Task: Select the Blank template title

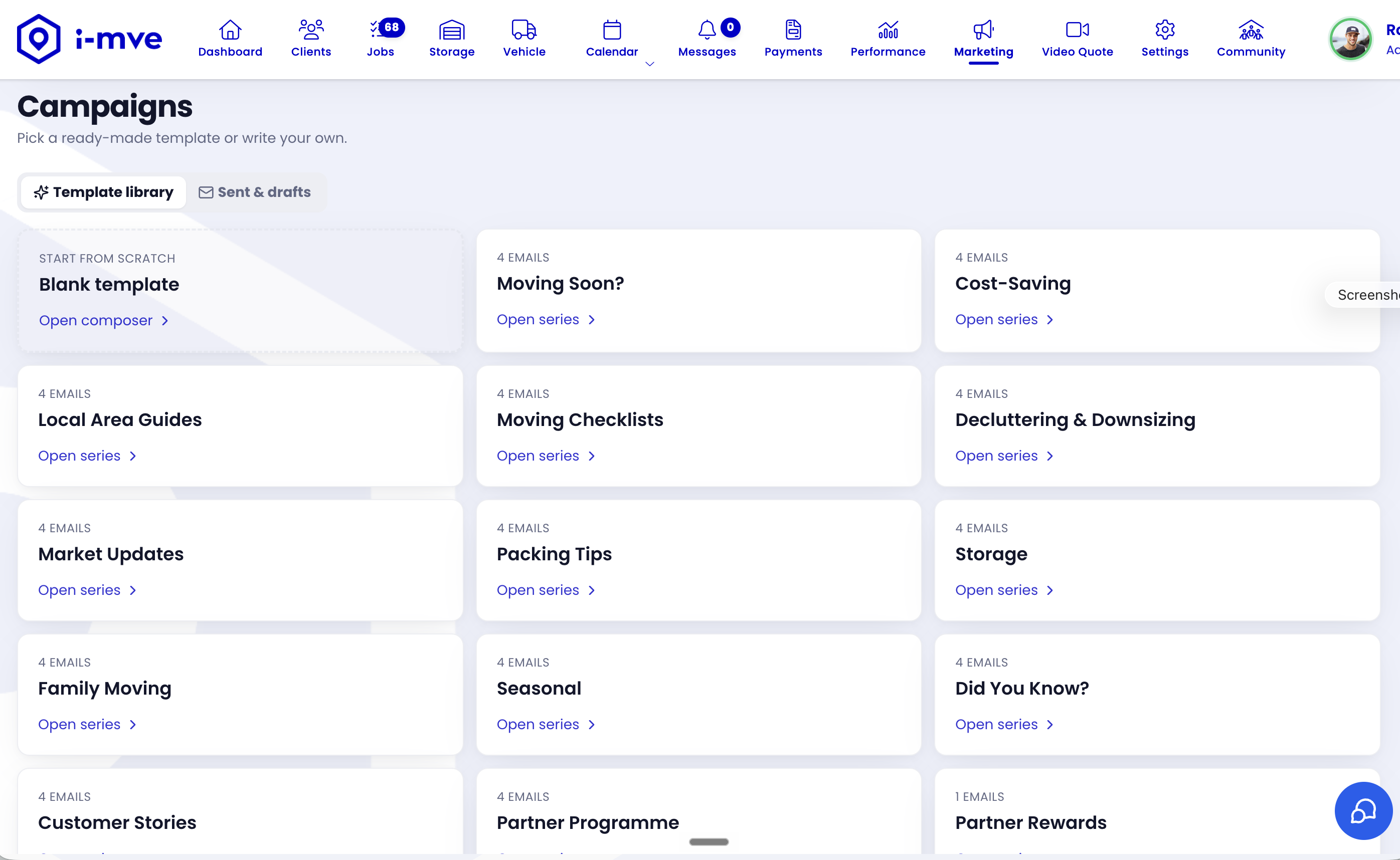Action: coord(109,284)
